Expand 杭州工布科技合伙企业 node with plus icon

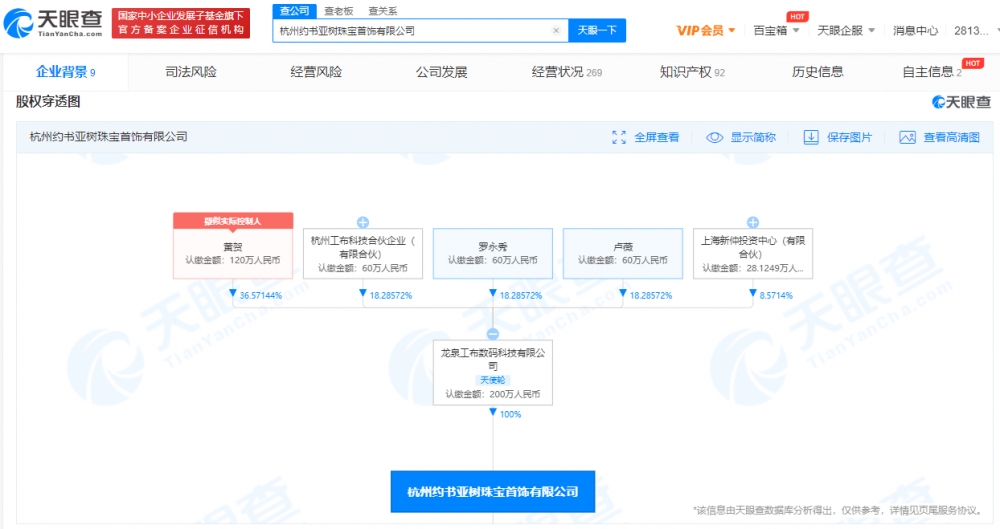point(363,222)
